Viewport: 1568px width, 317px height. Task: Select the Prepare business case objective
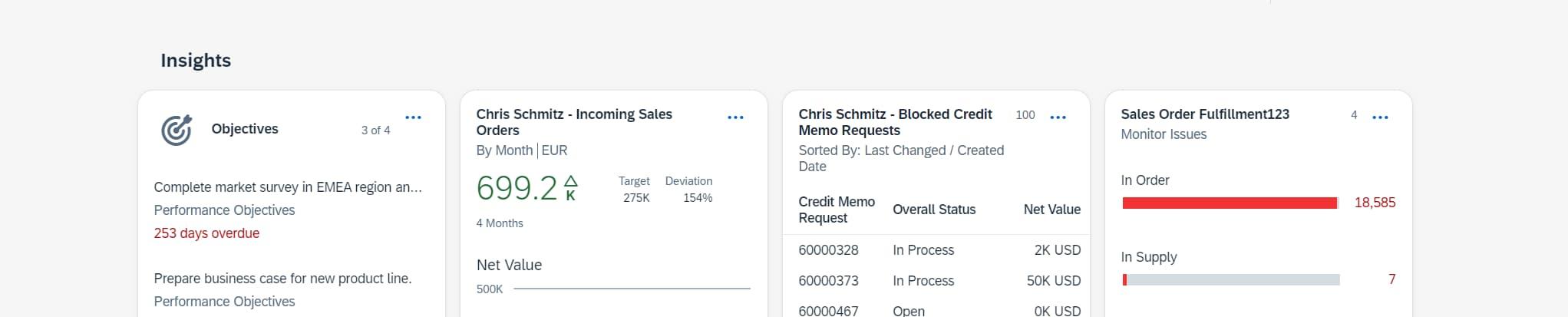click(x=282, y=279)
